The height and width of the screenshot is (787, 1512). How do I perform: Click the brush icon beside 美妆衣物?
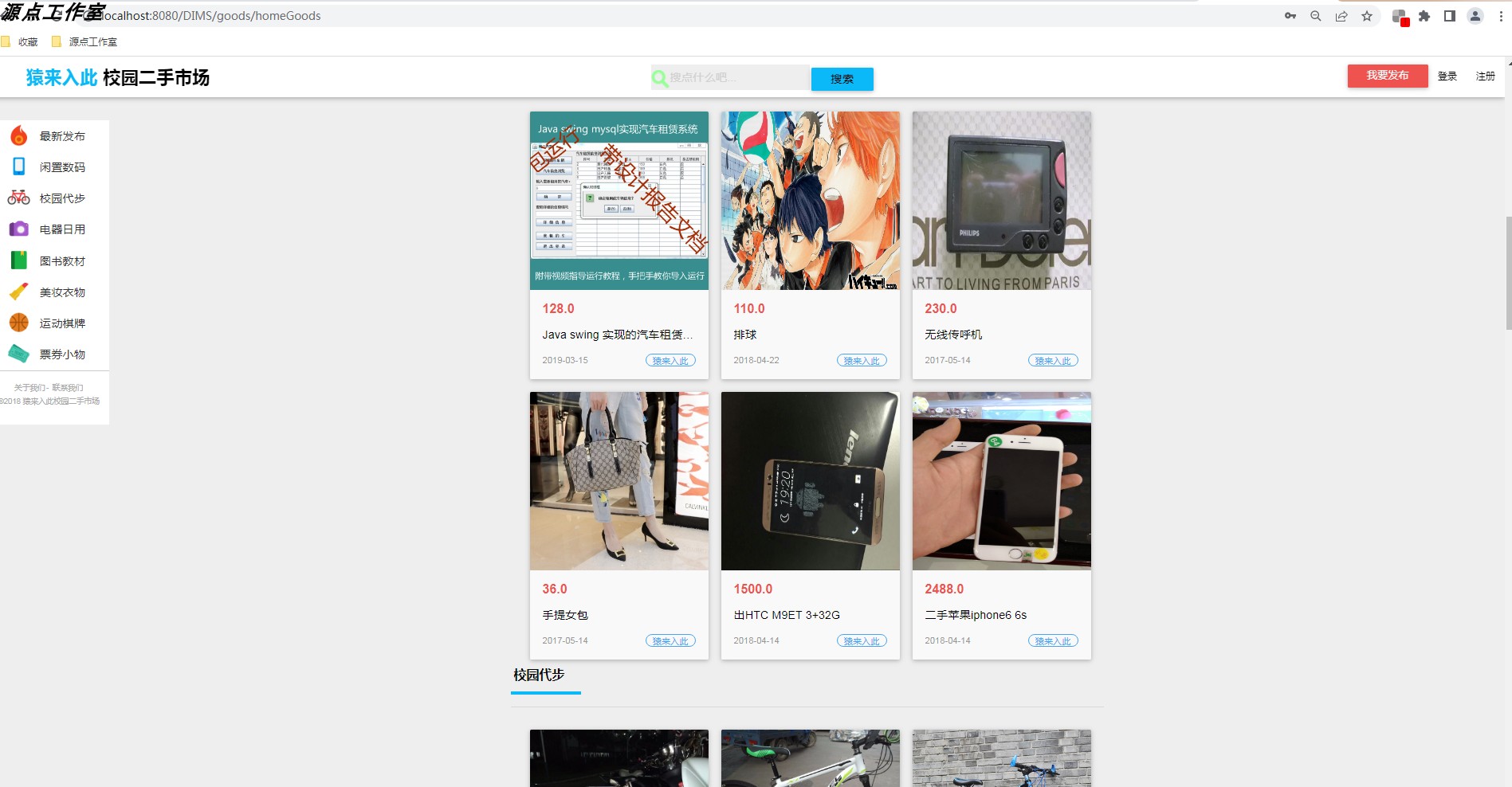19,292
